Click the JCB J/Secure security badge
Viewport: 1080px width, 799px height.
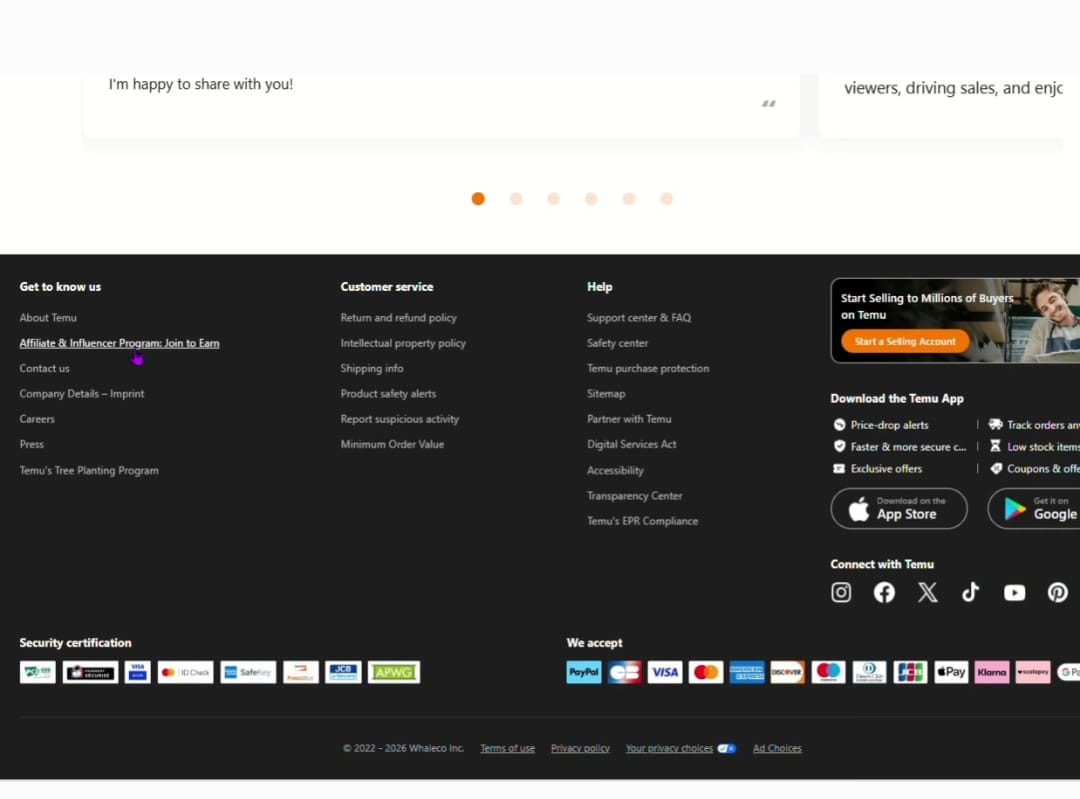tap(343, 672)
